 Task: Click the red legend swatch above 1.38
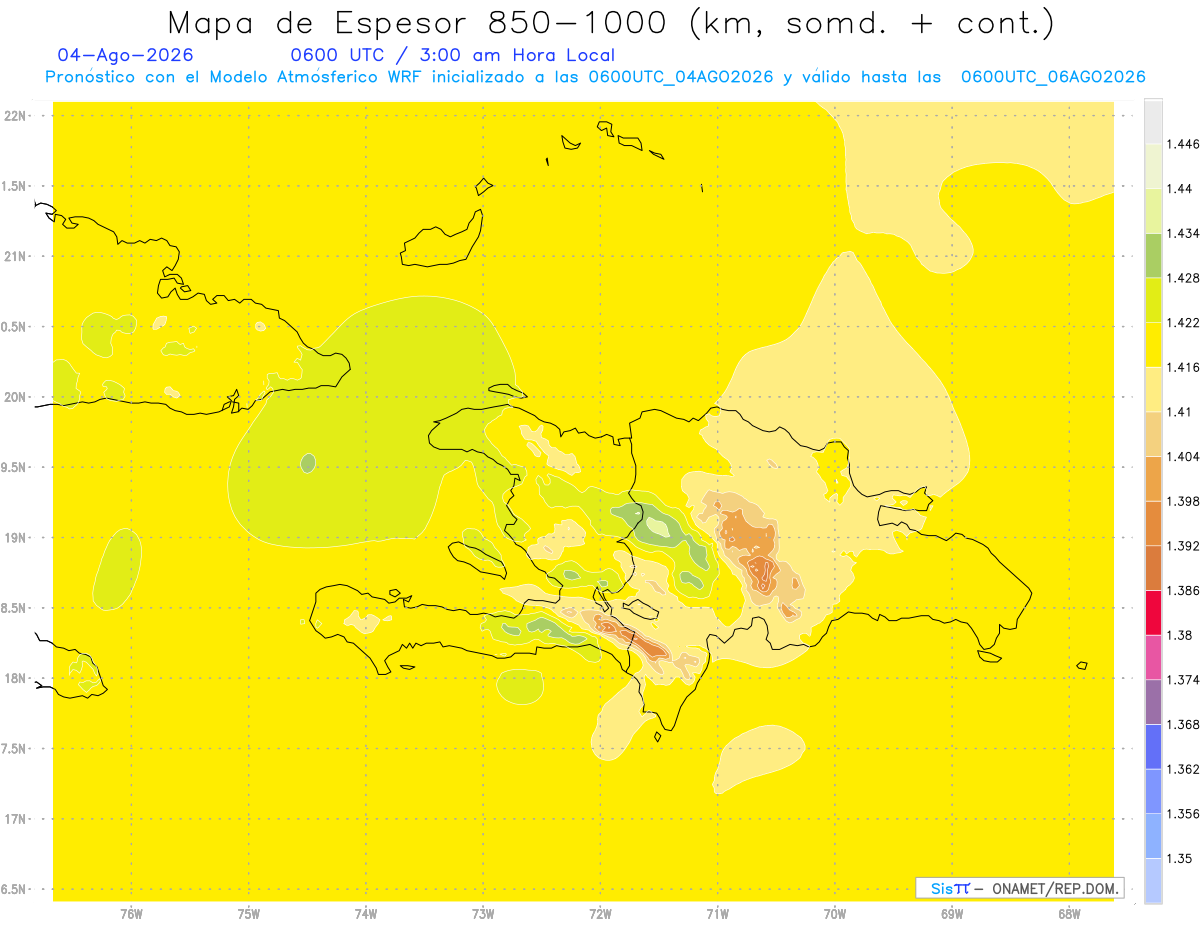coord(1153,613)
